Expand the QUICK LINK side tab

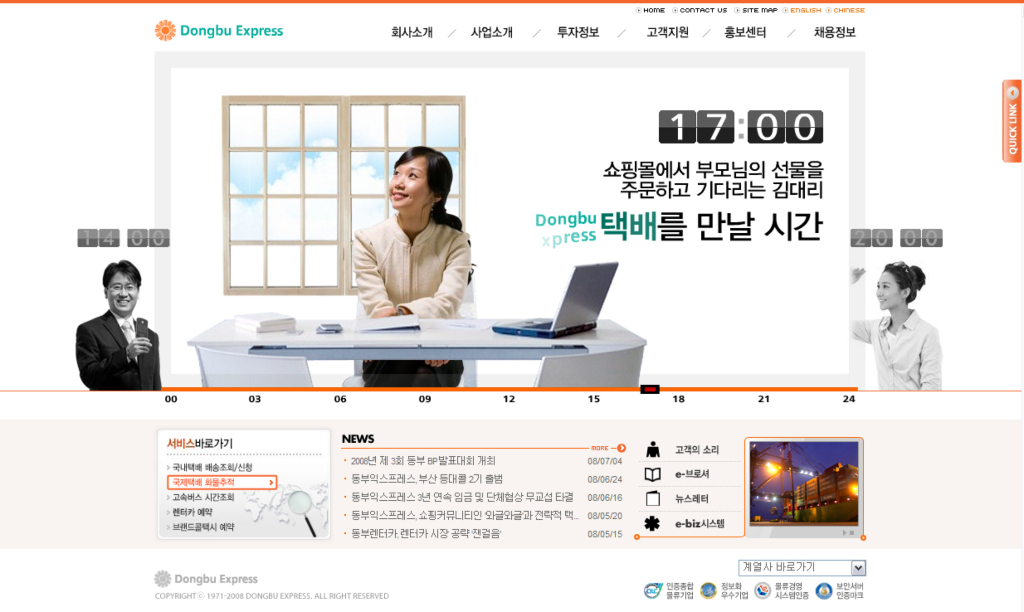coord(1012,121)
